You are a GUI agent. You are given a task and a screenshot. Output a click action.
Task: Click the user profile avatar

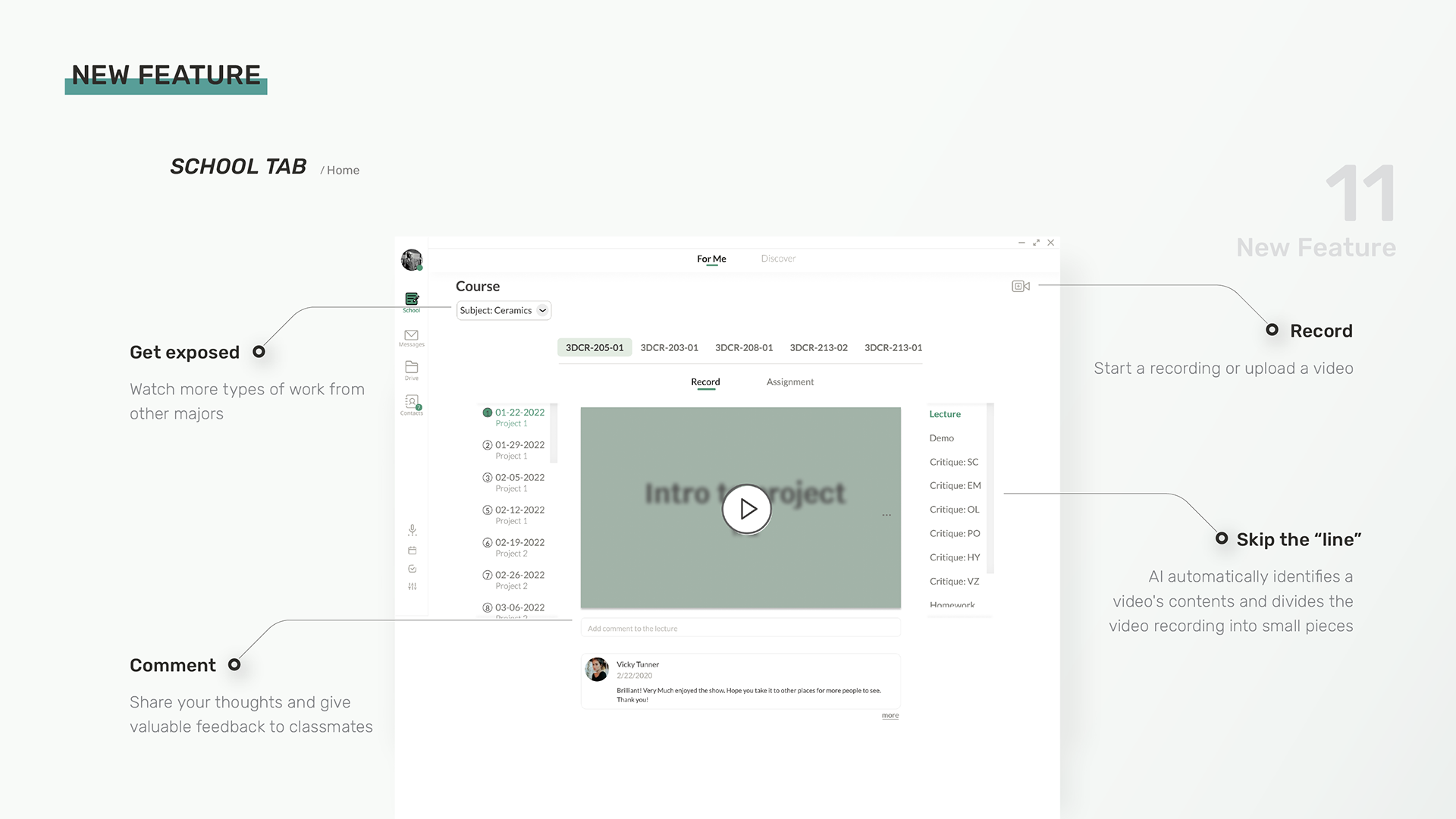coord(412,260)
